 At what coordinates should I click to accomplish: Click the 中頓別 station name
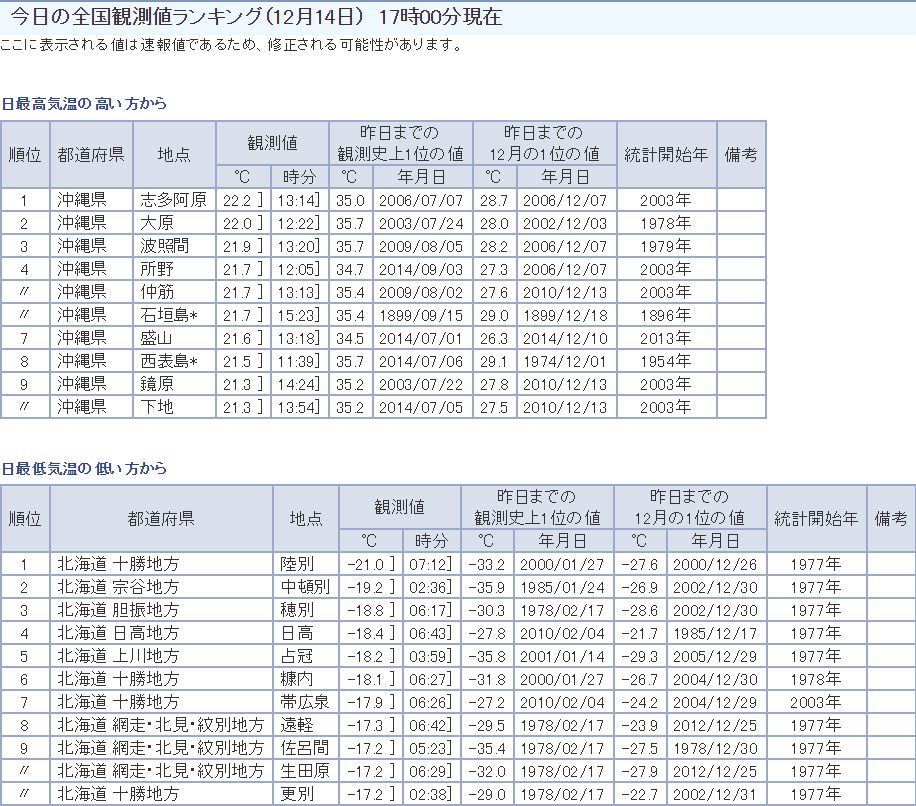[305, 588]
